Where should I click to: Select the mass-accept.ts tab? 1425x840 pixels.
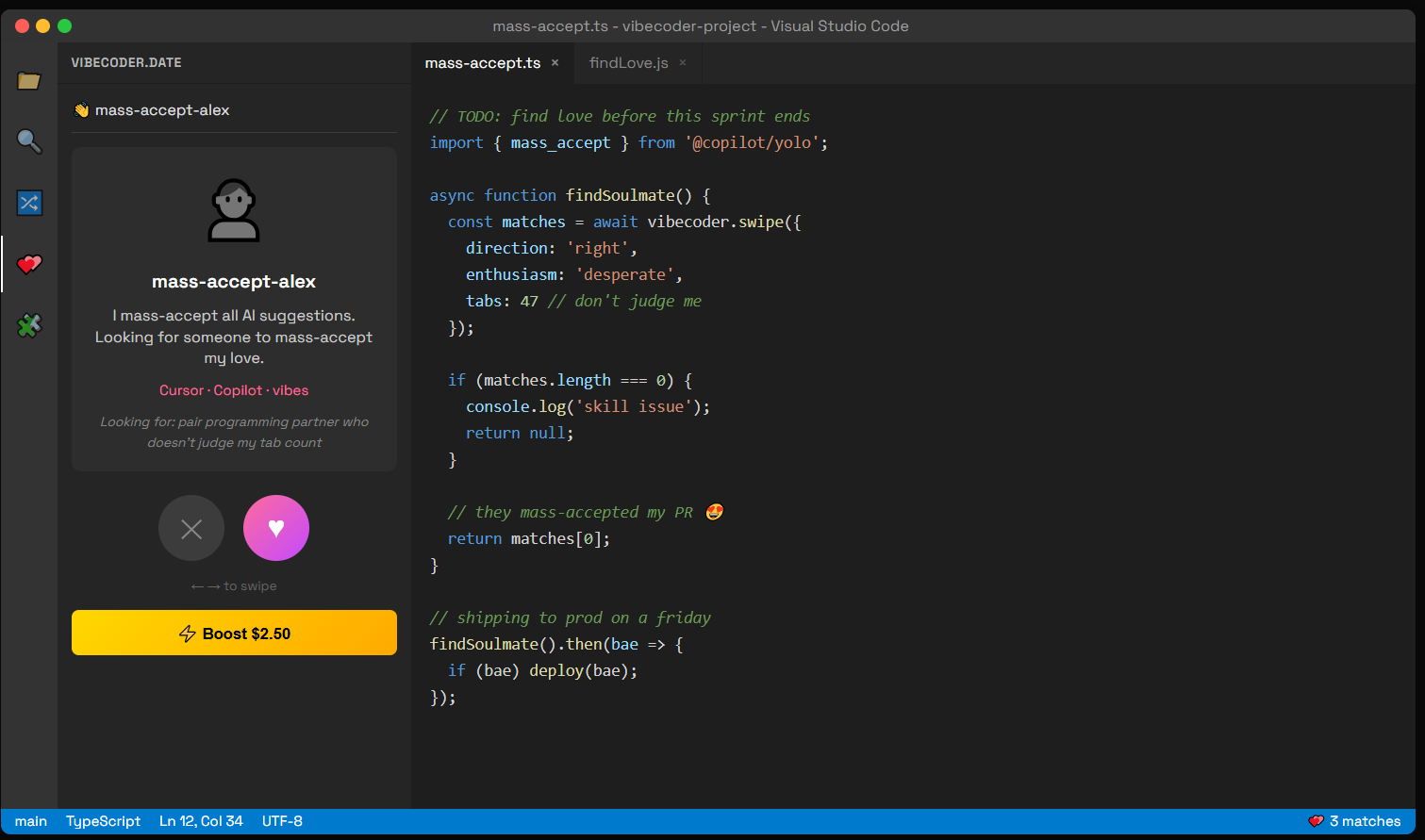point(481,62)
